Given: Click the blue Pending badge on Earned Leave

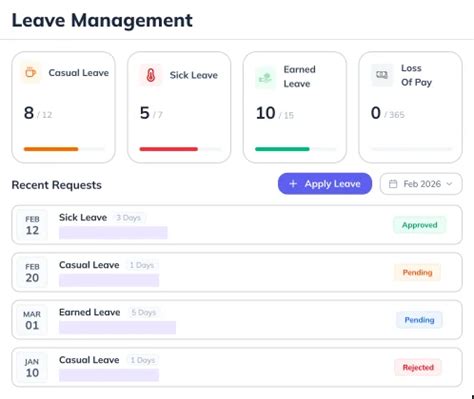Looking at the screenshot, I should pos(419,320).
